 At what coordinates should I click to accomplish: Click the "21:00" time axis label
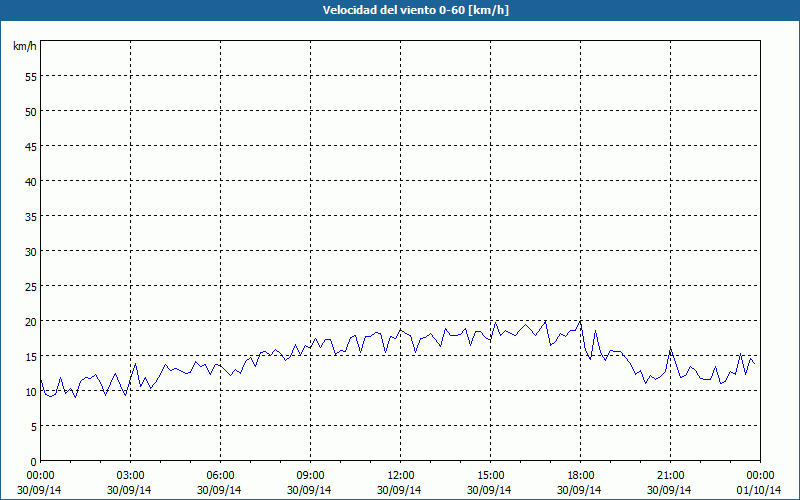point(670,476)
